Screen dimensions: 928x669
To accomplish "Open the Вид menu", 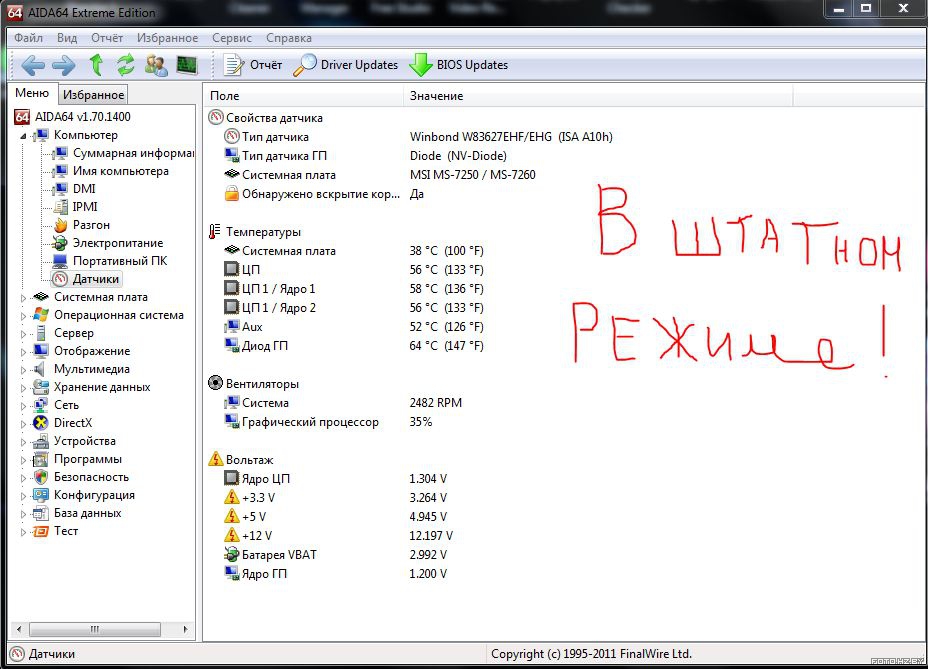I will [67, 38].
